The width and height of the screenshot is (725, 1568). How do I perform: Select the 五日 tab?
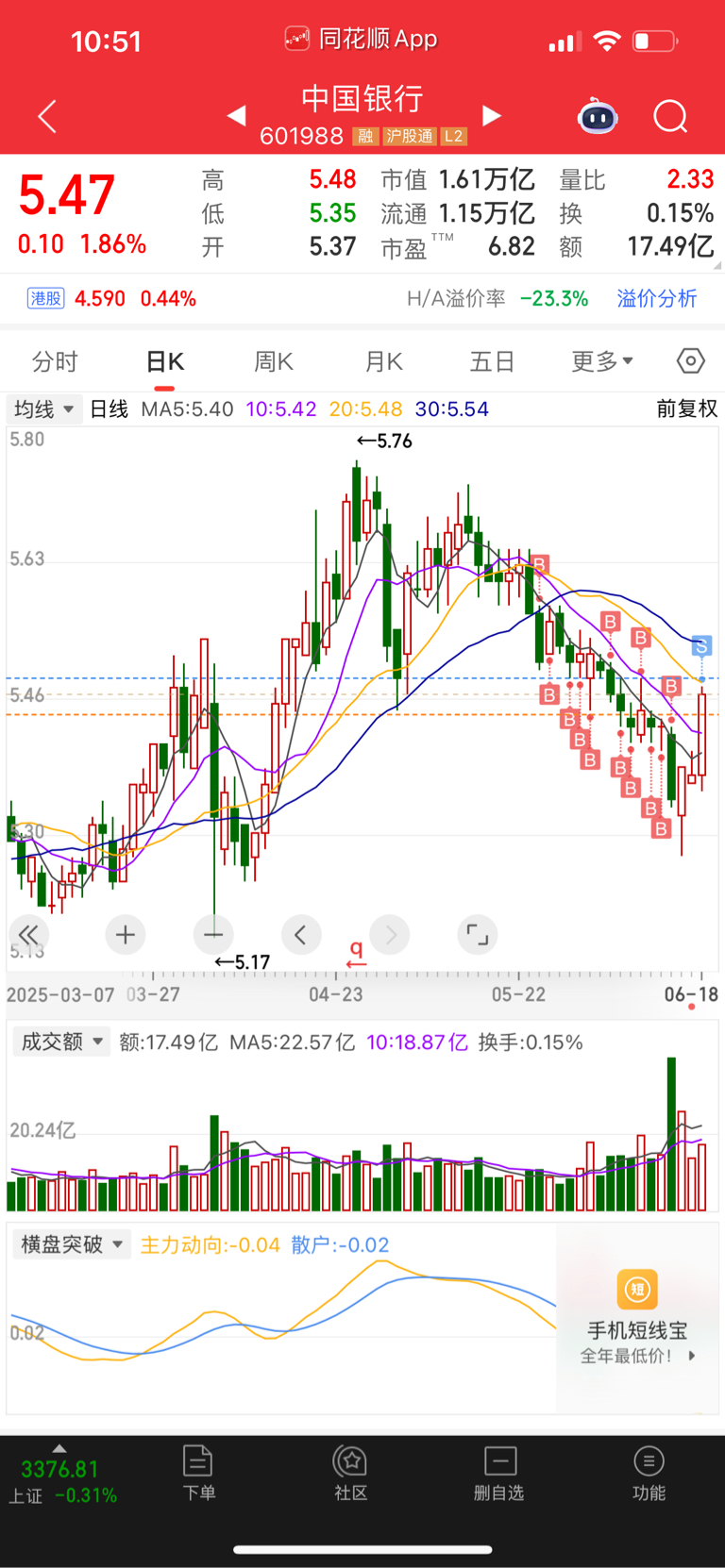(x=492, y=361)
